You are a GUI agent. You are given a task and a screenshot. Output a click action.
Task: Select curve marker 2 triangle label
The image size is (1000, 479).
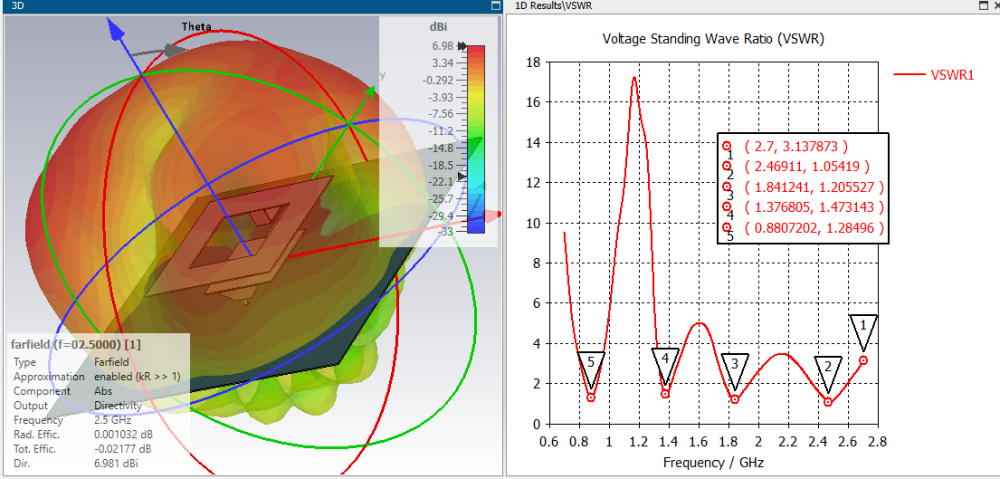828,374
